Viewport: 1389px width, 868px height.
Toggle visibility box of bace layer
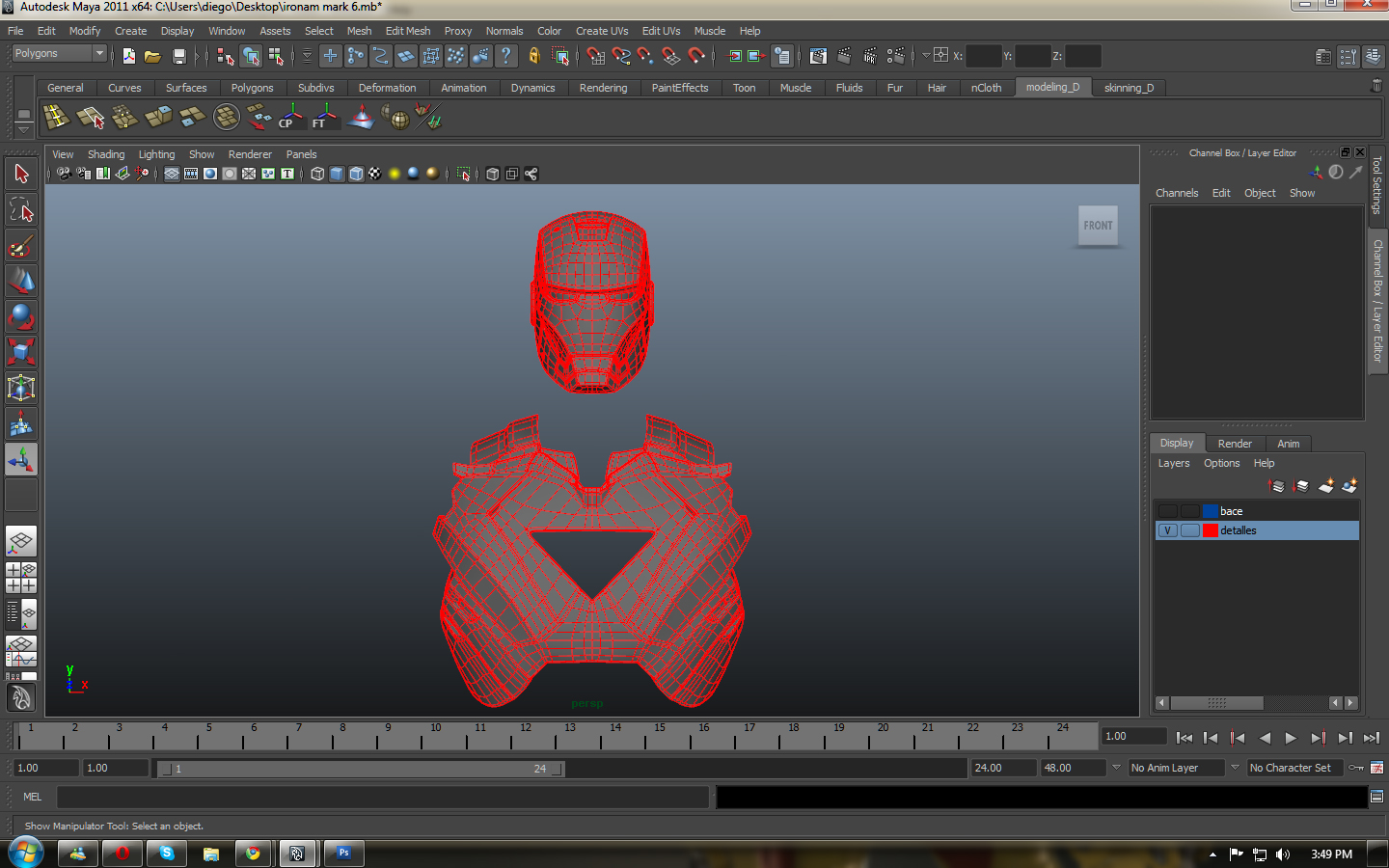tap(1167, 511)
